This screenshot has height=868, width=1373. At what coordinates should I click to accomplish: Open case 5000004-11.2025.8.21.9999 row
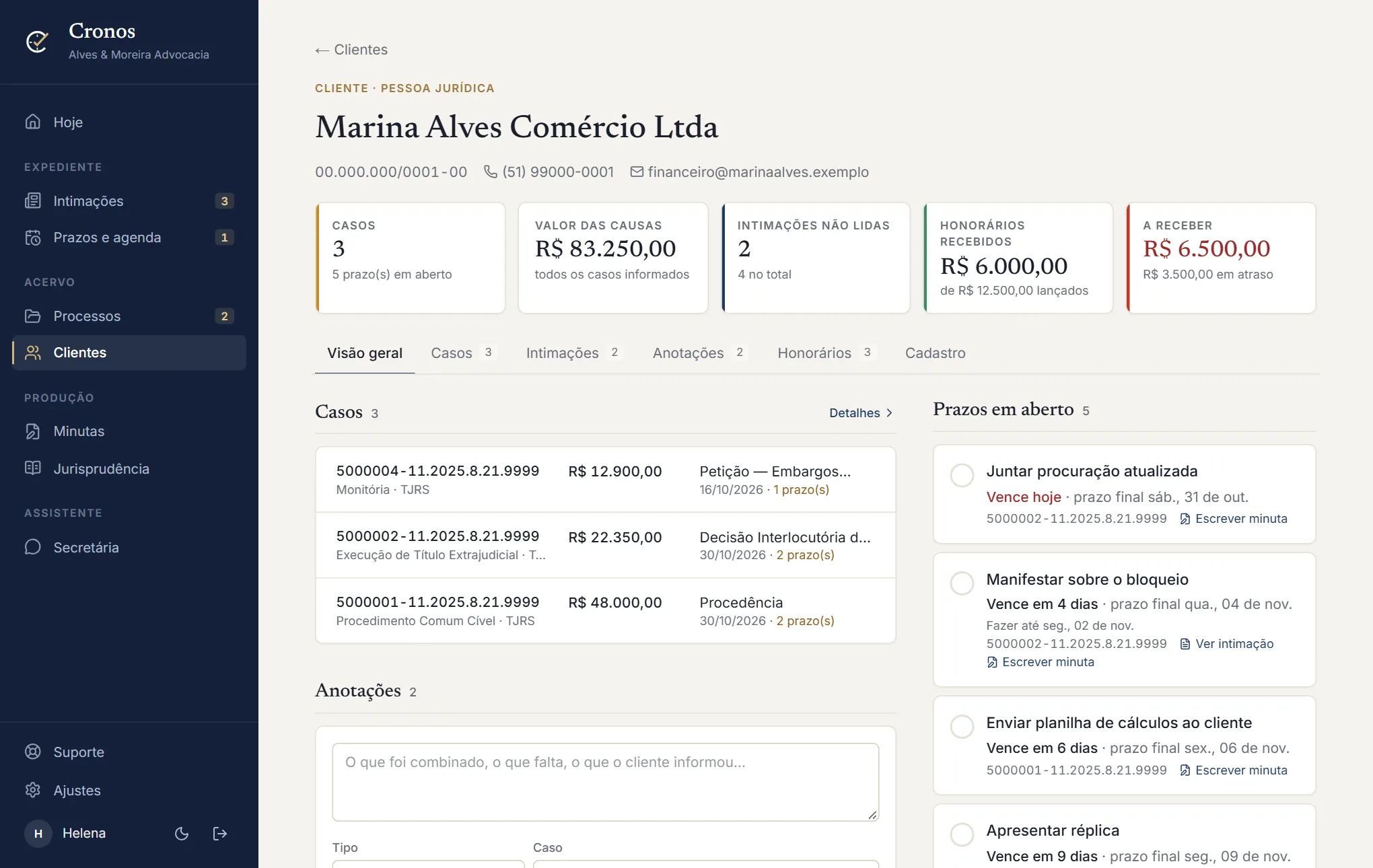[x=605, y=480]
